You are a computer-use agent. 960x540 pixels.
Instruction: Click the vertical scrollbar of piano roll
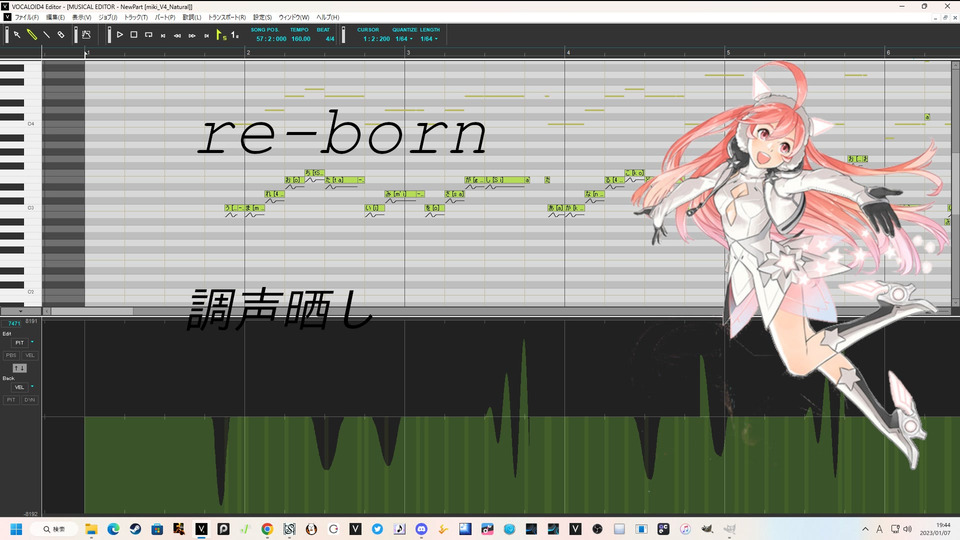955,182
